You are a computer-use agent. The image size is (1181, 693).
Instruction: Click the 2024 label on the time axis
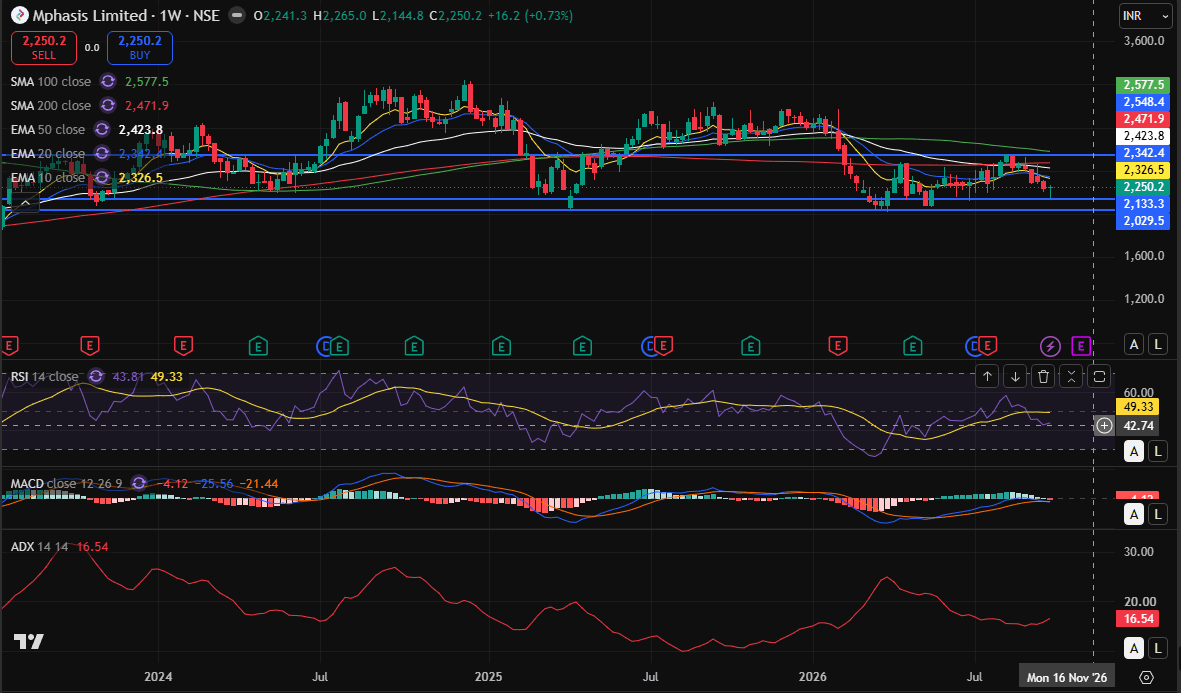158,676
